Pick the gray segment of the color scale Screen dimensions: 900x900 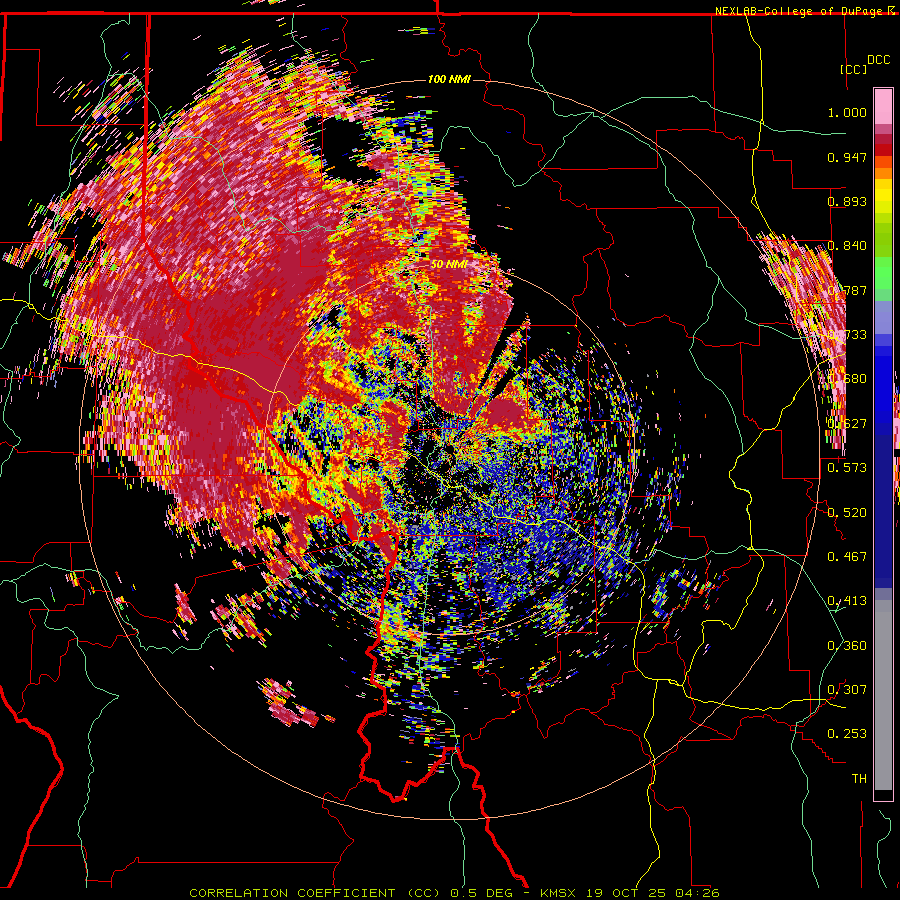tap(883, 695)
